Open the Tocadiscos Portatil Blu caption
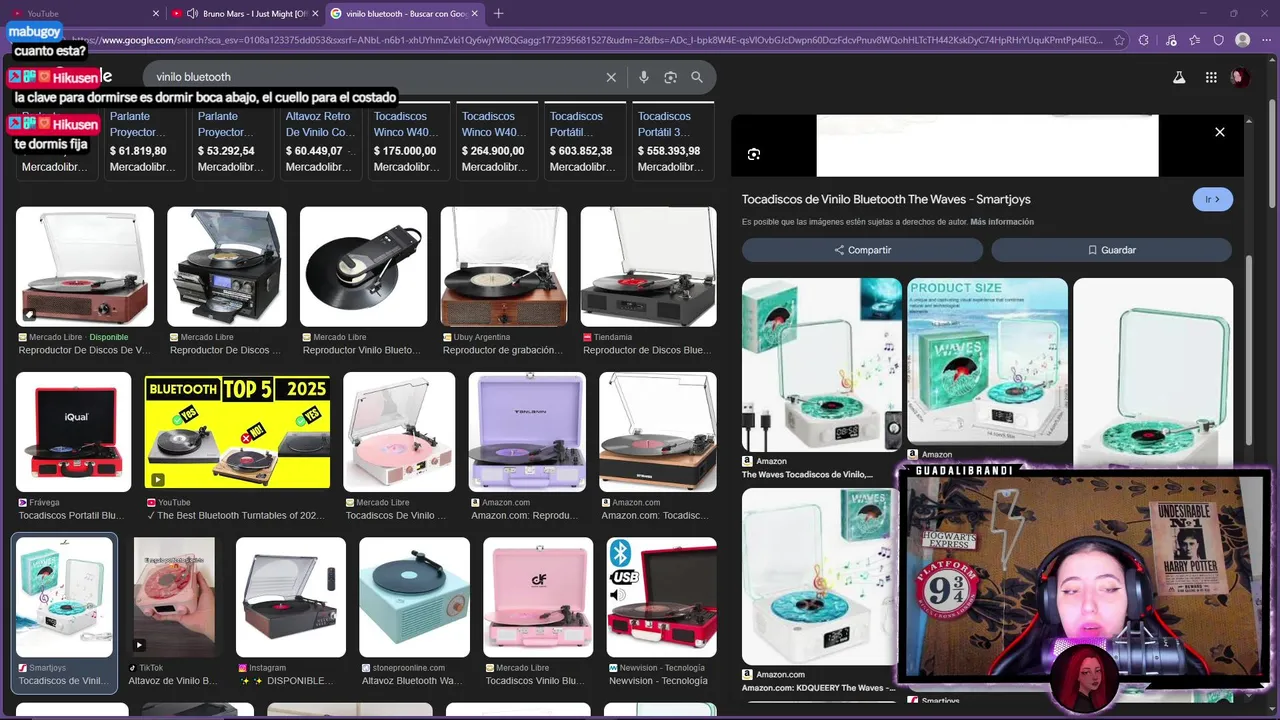 (x=72, y=515)
